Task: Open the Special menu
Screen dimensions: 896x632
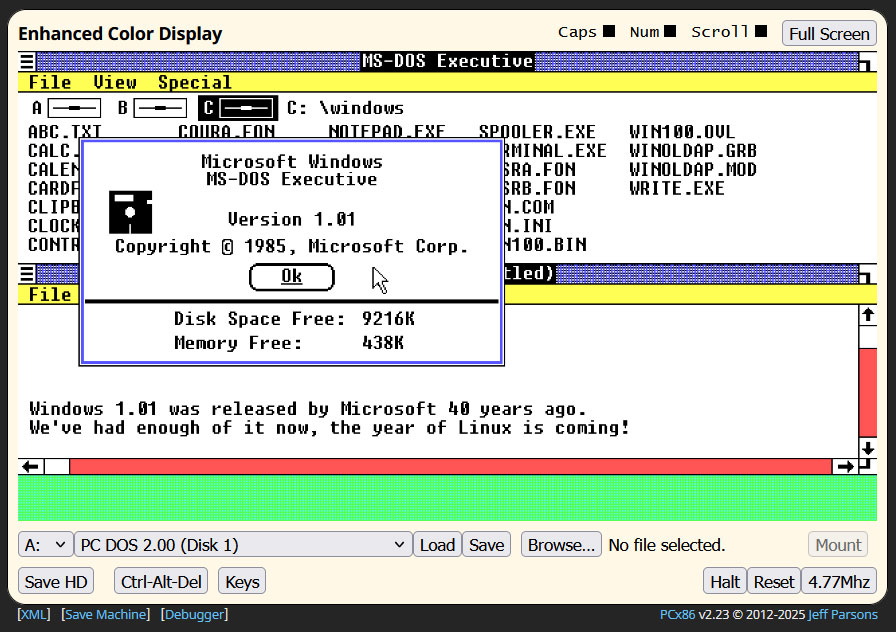Action: coord(195,82)
